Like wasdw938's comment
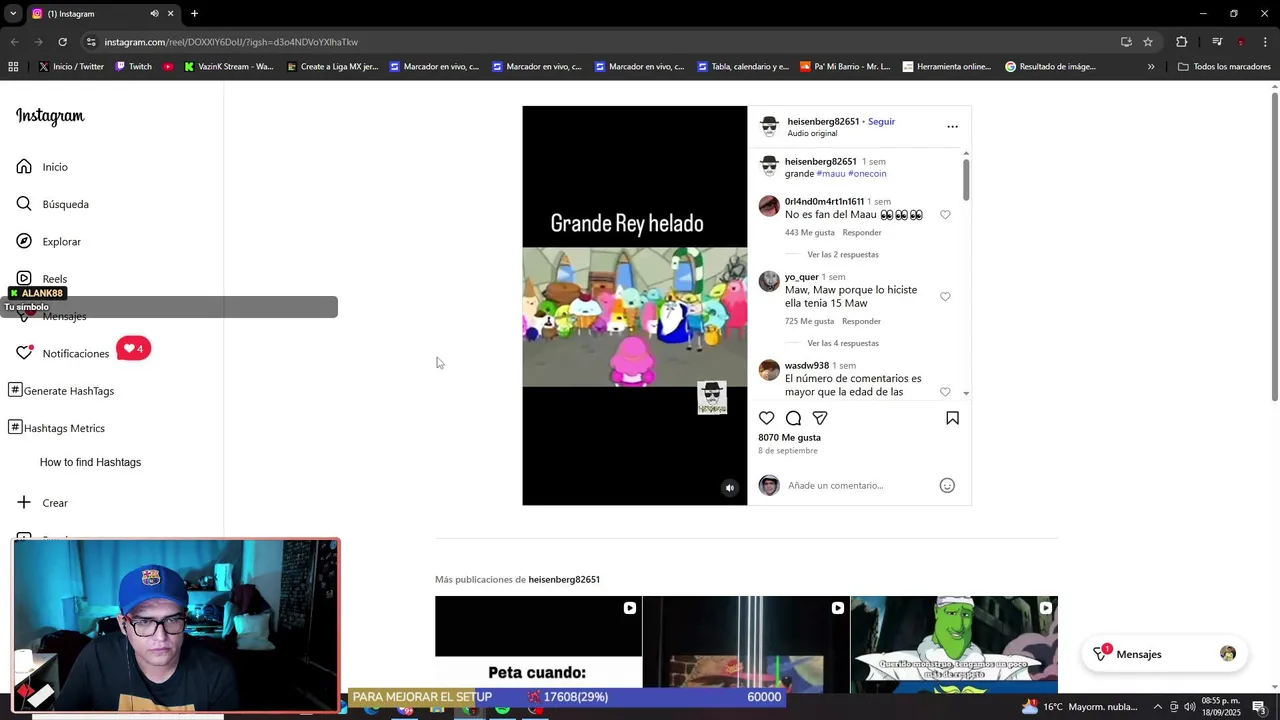1280x720 pixels. pos(945,392)
